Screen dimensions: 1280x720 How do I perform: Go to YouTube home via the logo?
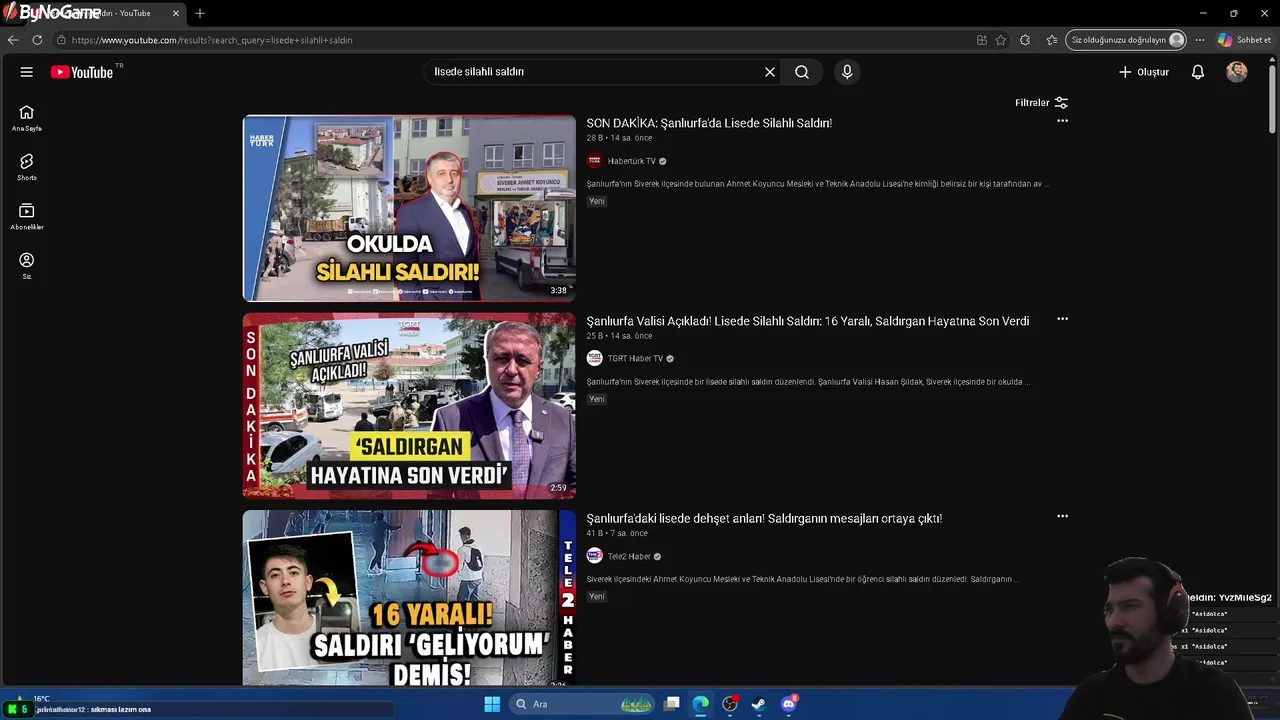tap(82, 72)
